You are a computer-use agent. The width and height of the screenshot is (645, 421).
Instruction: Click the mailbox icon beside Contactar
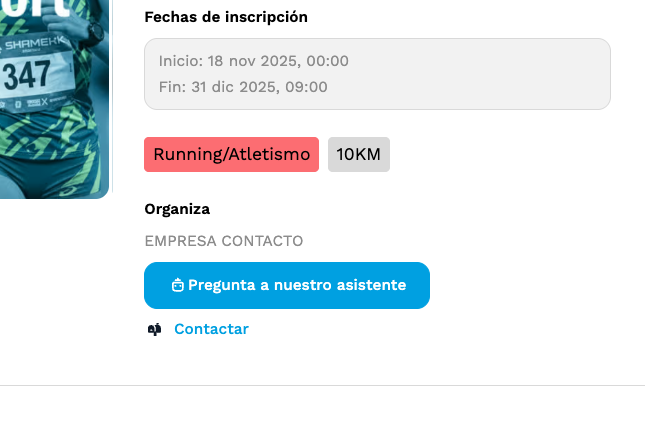click(154, 329)
